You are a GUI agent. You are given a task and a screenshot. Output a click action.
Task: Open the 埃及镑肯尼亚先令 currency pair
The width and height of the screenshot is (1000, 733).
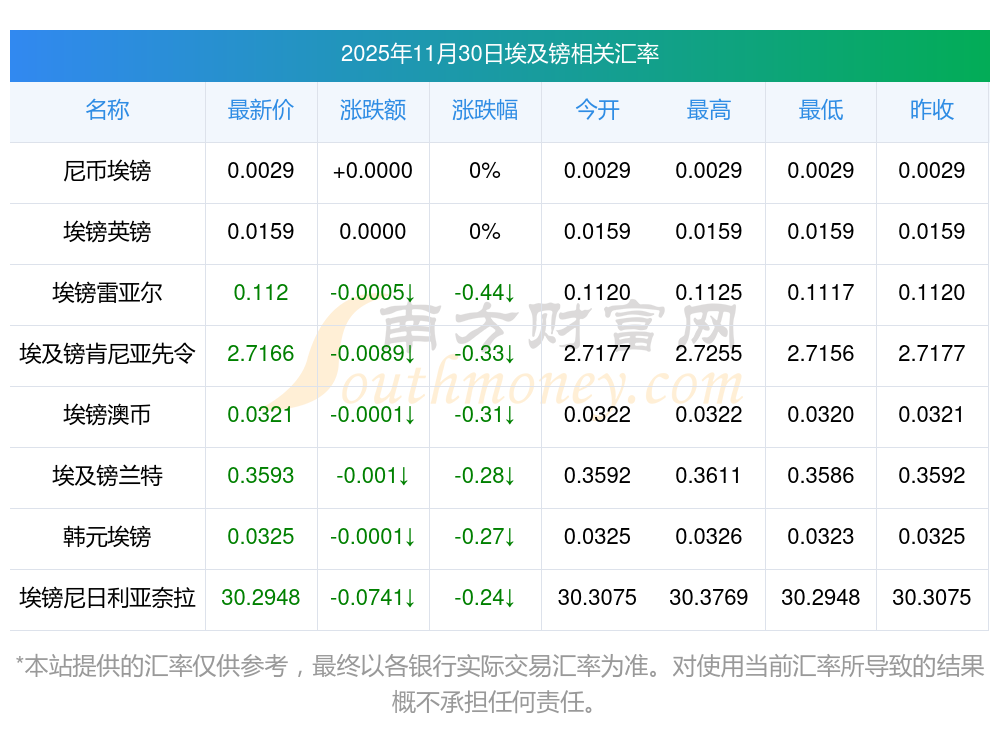pyautogui.click(x=107, y=354)
